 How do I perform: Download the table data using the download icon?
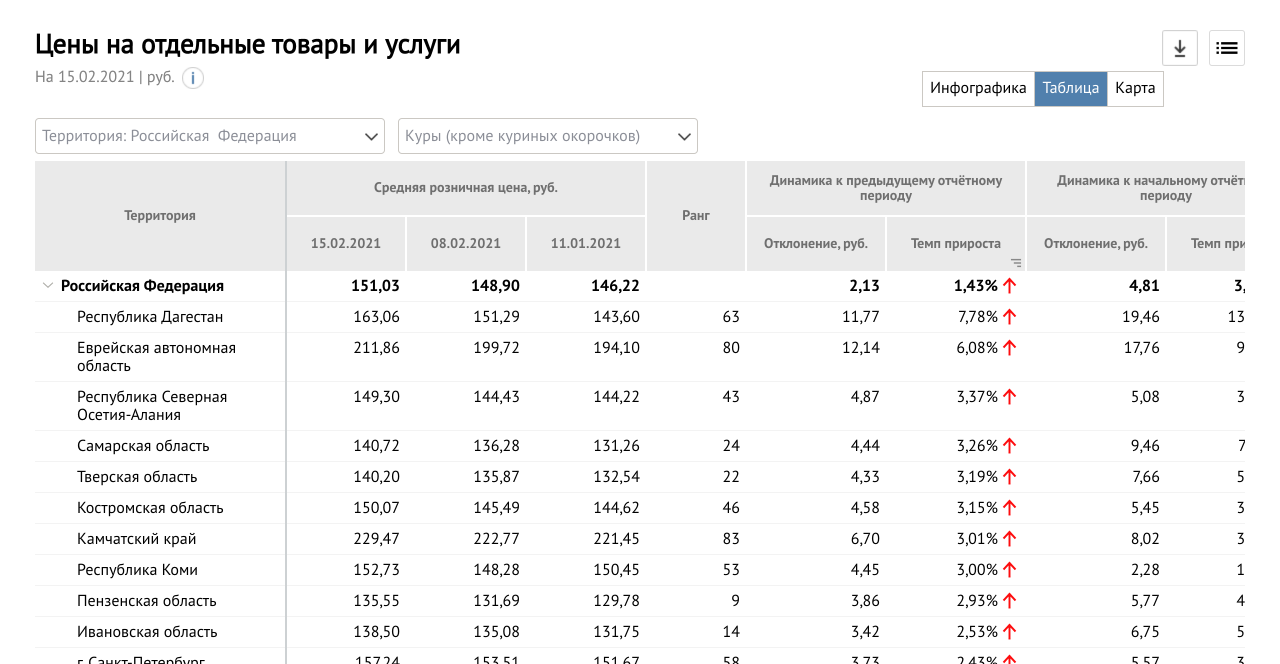(x=1180, y=48)
